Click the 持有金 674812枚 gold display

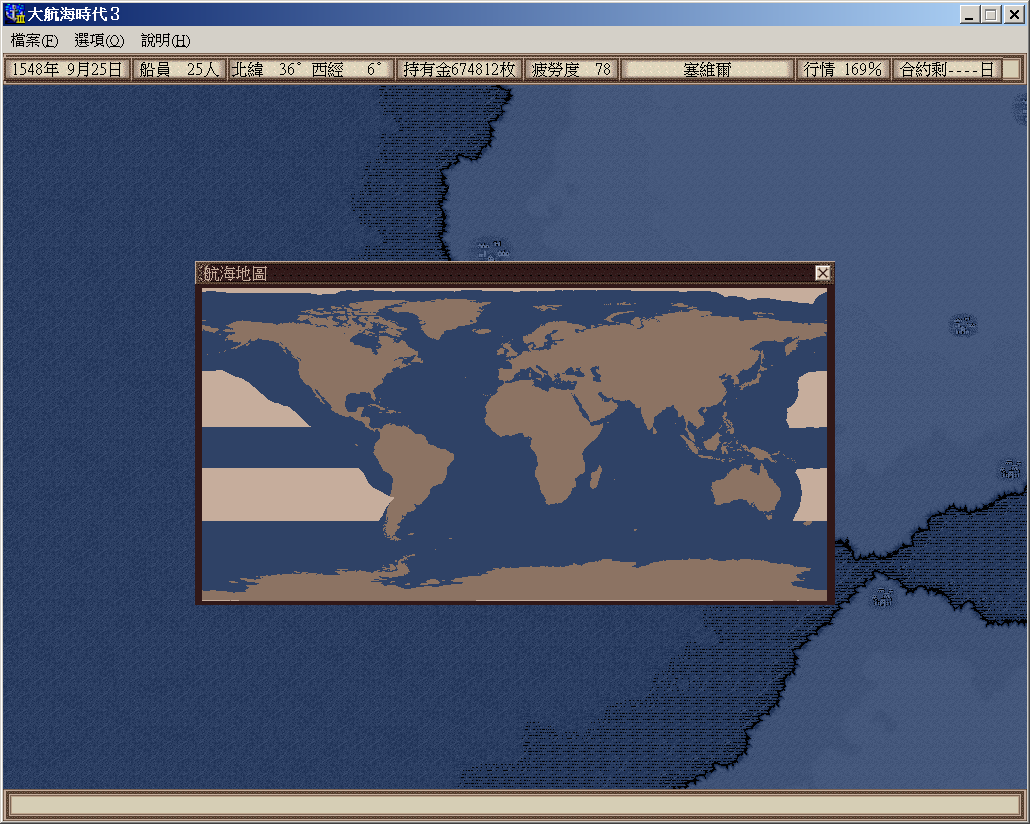pyautogui.click(x=459, y=69)
